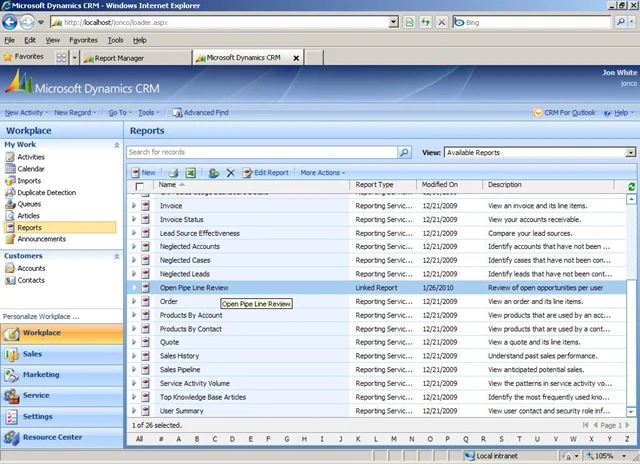Click the share report icon in the toolbar
This screenshot has height=464, width=640.
point(213,173)
